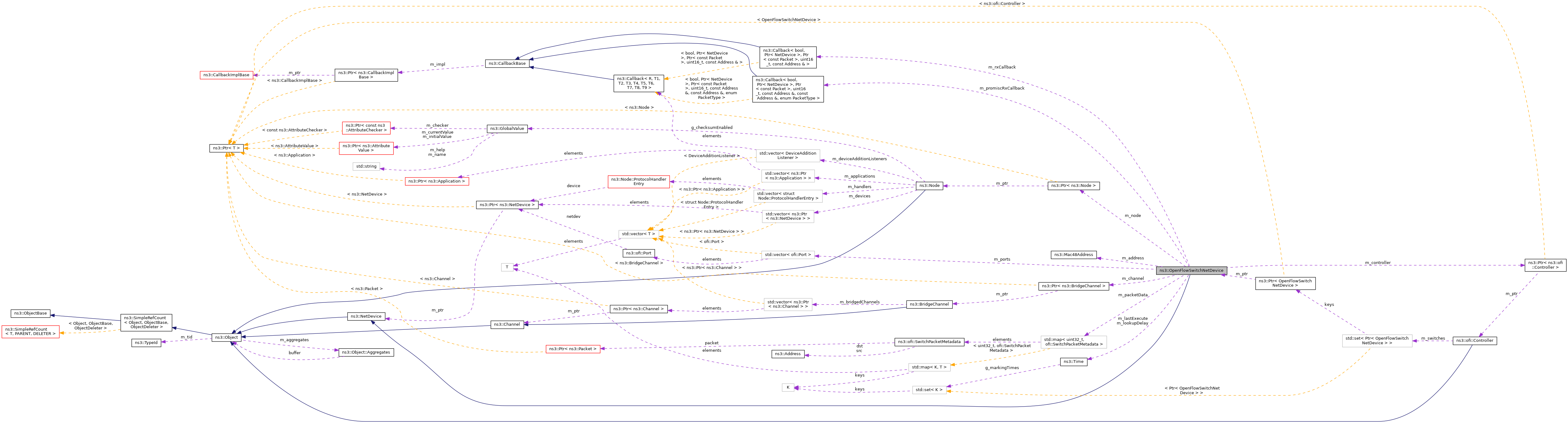Open the ns3::TypeId node
The height and width of the screenshot is (423, 1568).
pyautogui.click(x=146, y=343)
